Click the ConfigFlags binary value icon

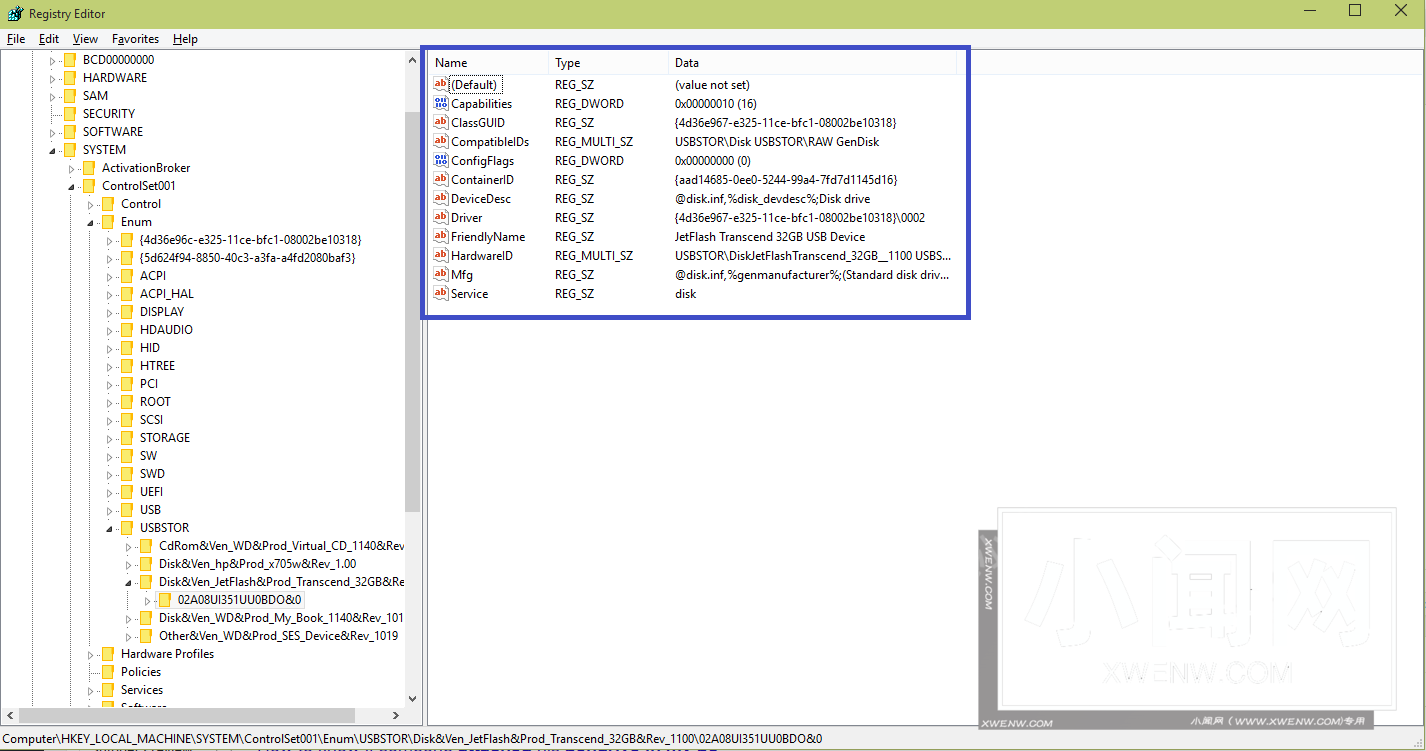441,161
